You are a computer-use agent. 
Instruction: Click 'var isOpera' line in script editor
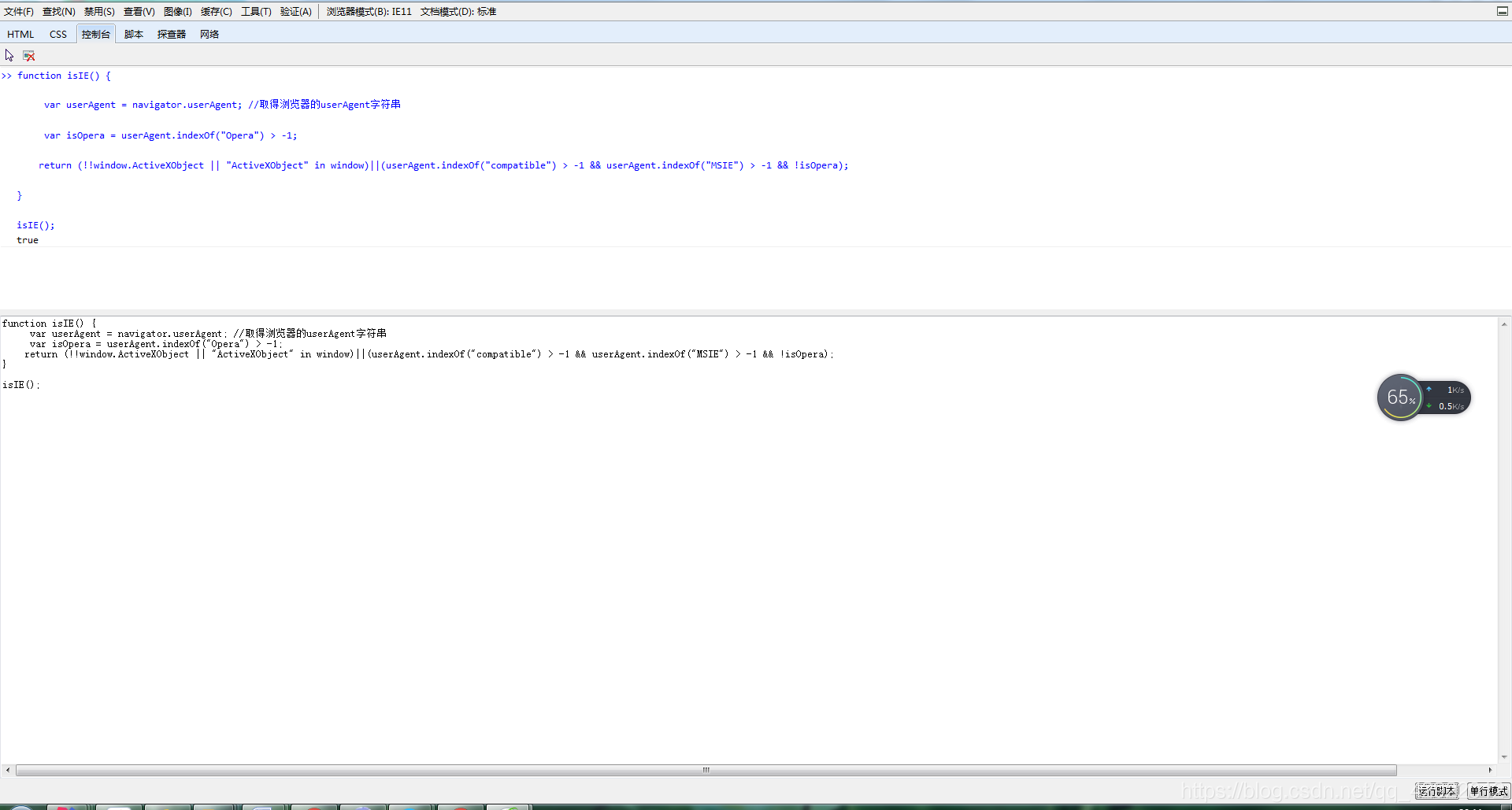point(156,344)
